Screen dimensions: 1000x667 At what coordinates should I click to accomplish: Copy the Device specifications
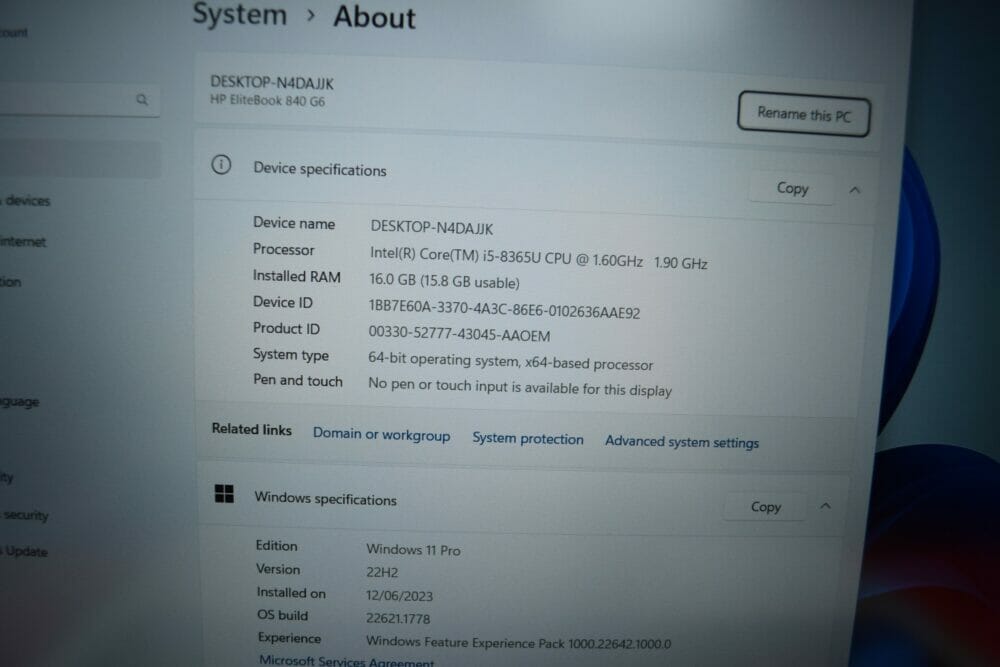[x=792, y=188]
